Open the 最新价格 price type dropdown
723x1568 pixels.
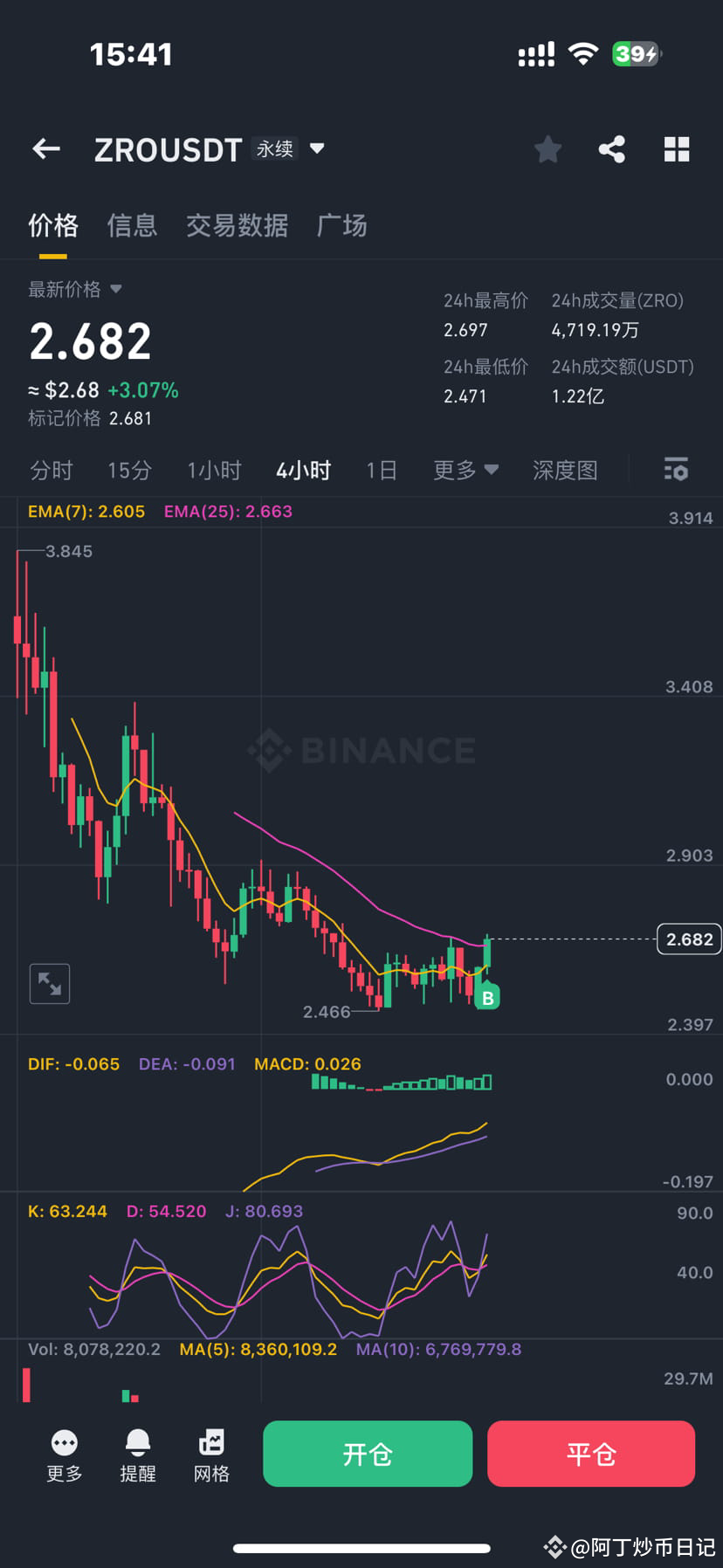[x=76, y=289]
